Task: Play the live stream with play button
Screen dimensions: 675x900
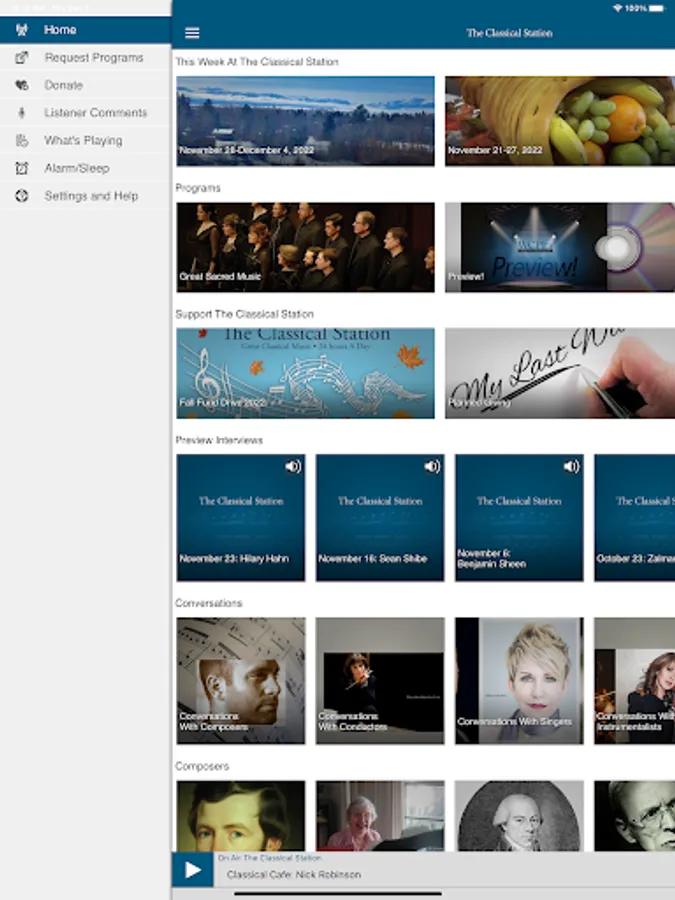Action: (x=193, y=870)
